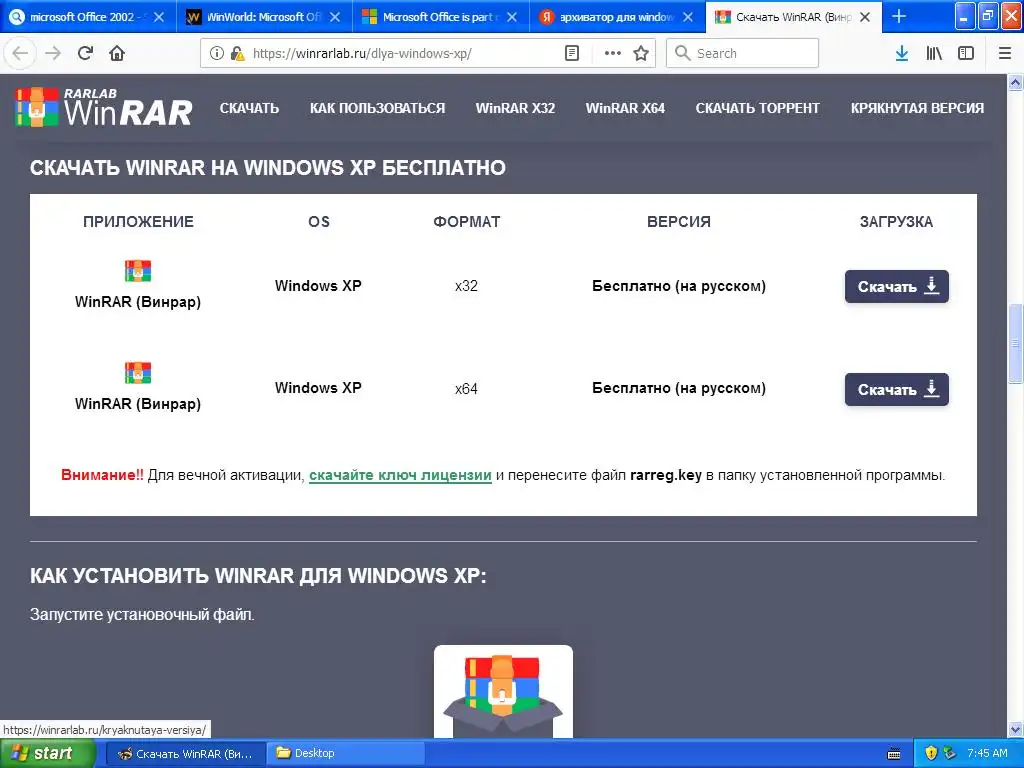Click the scrollbar up arrow
Screen dimensions: 1024x768
[x=1015, y=82]
